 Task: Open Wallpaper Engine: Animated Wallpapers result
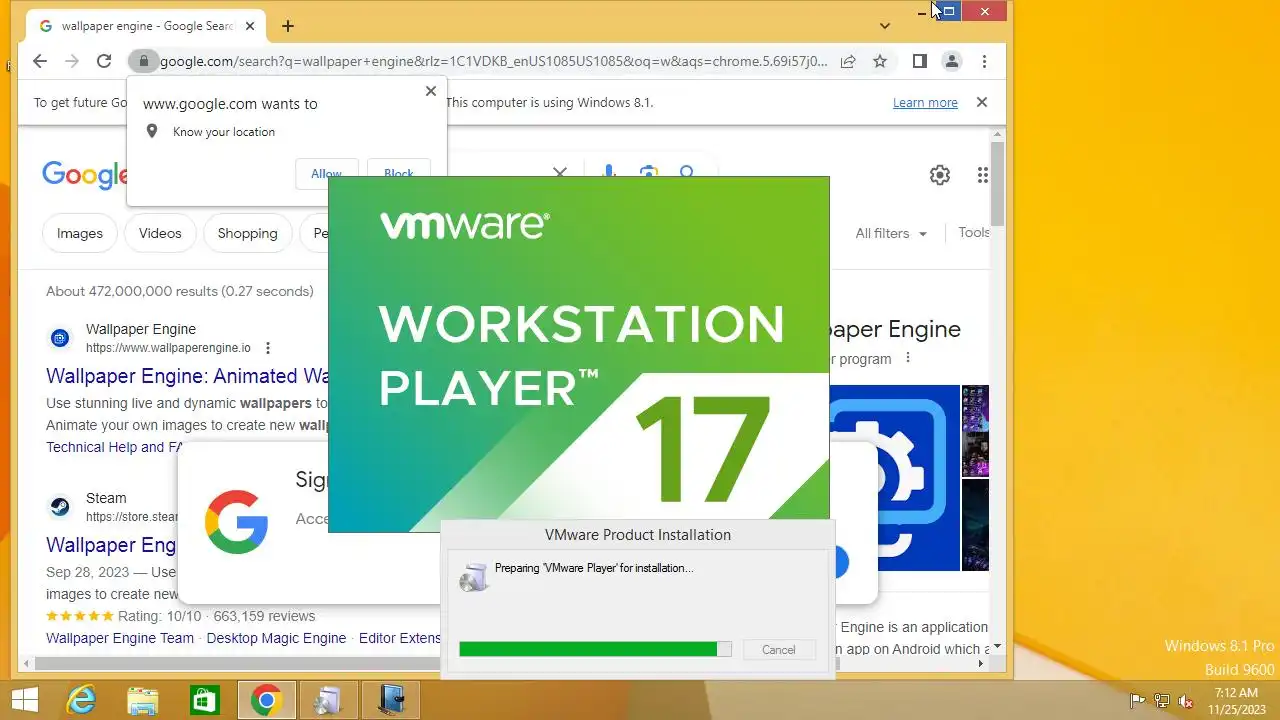[x=187, y=376]
